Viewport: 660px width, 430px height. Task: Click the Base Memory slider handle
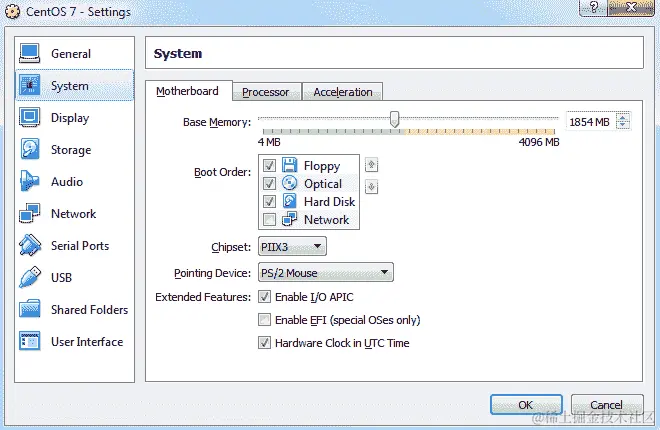click(x=394, y=119)
